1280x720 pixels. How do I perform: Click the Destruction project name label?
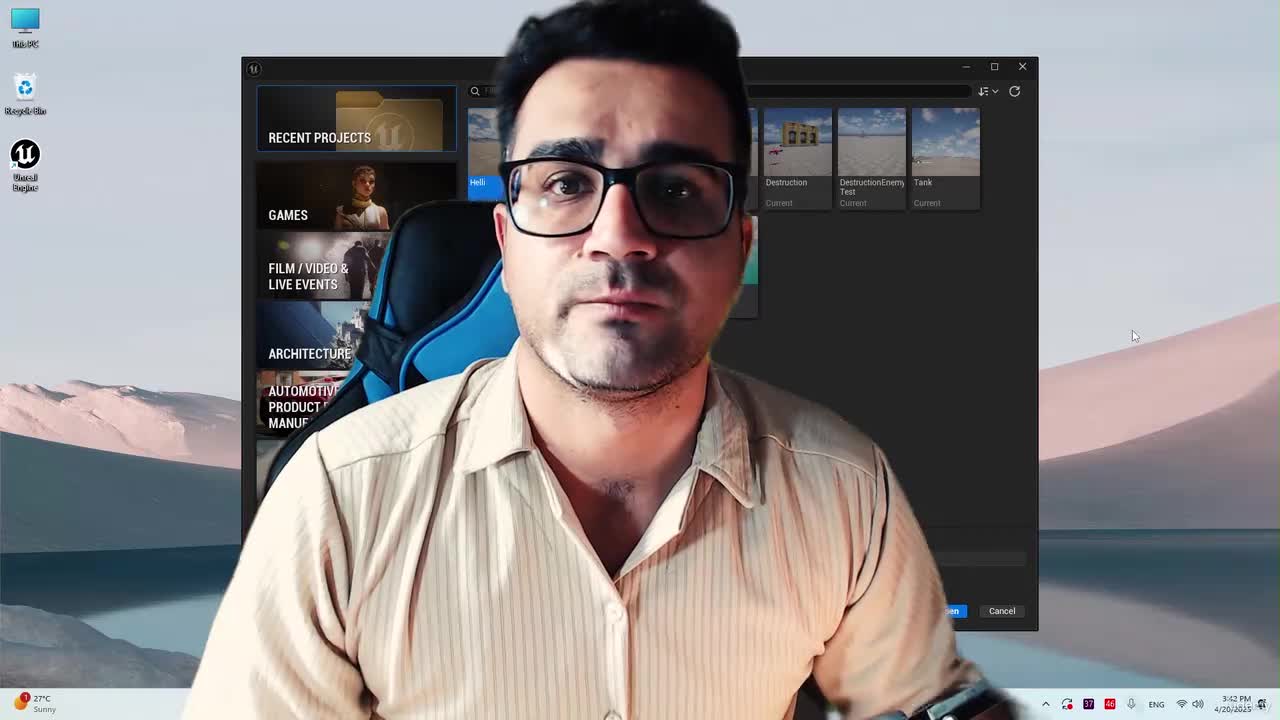[786, 183]
